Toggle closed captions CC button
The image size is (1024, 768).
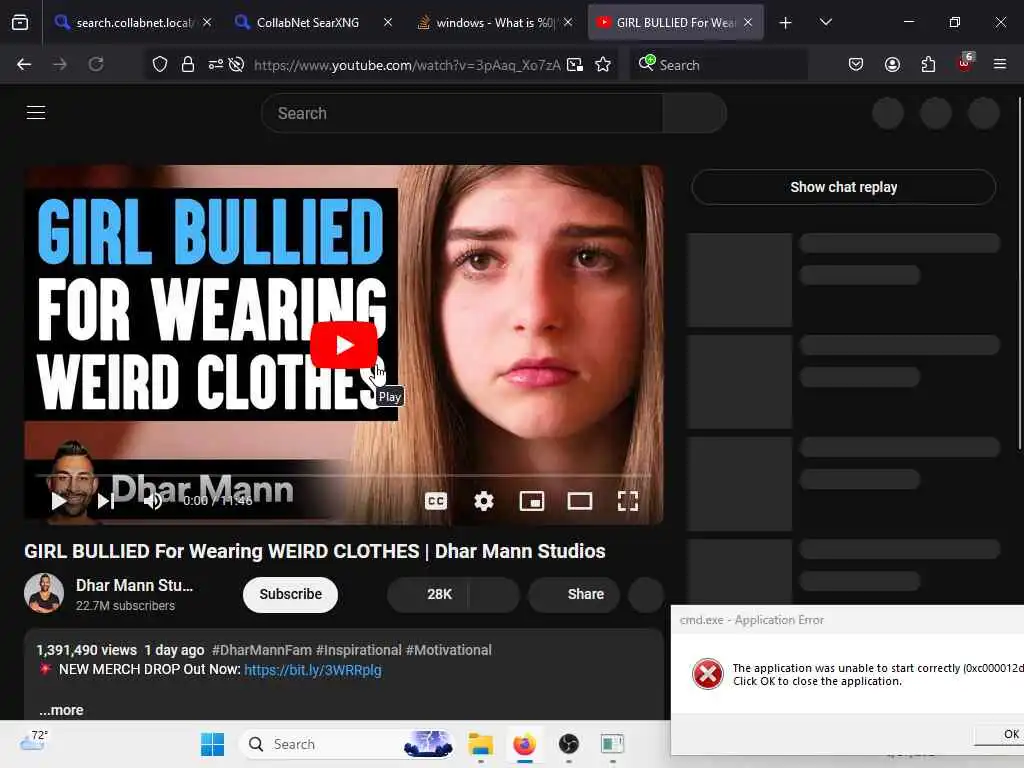[x=436, y=501]
